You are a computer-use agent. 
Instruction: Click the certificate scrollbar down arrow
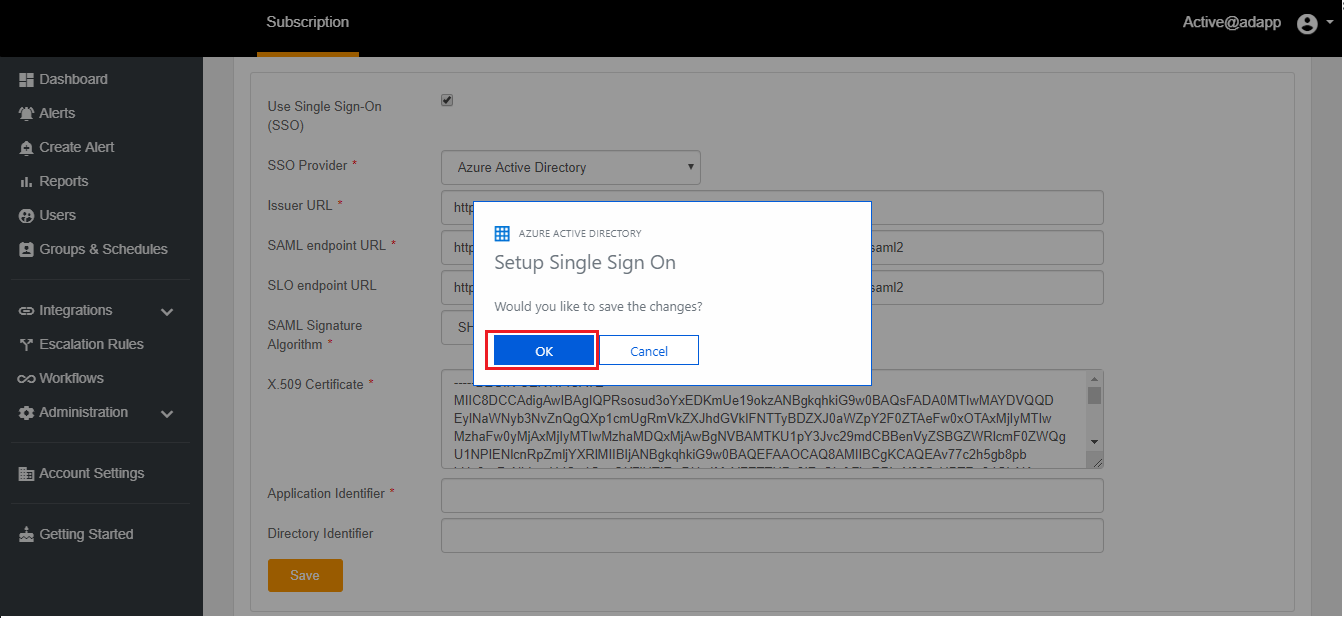pos(1095,441)
